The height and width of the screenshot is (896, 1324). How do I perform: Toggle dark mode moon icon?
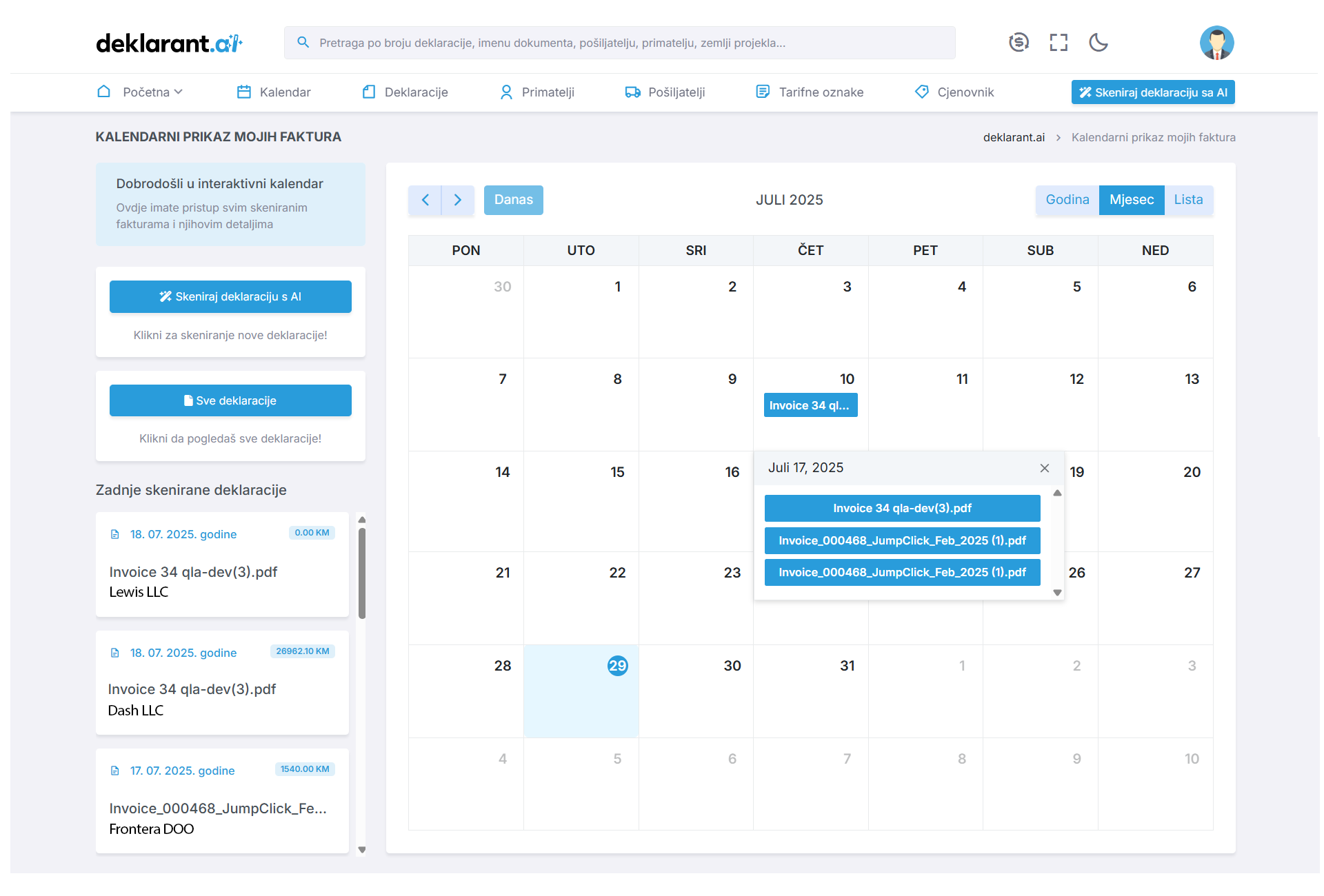1098,43
